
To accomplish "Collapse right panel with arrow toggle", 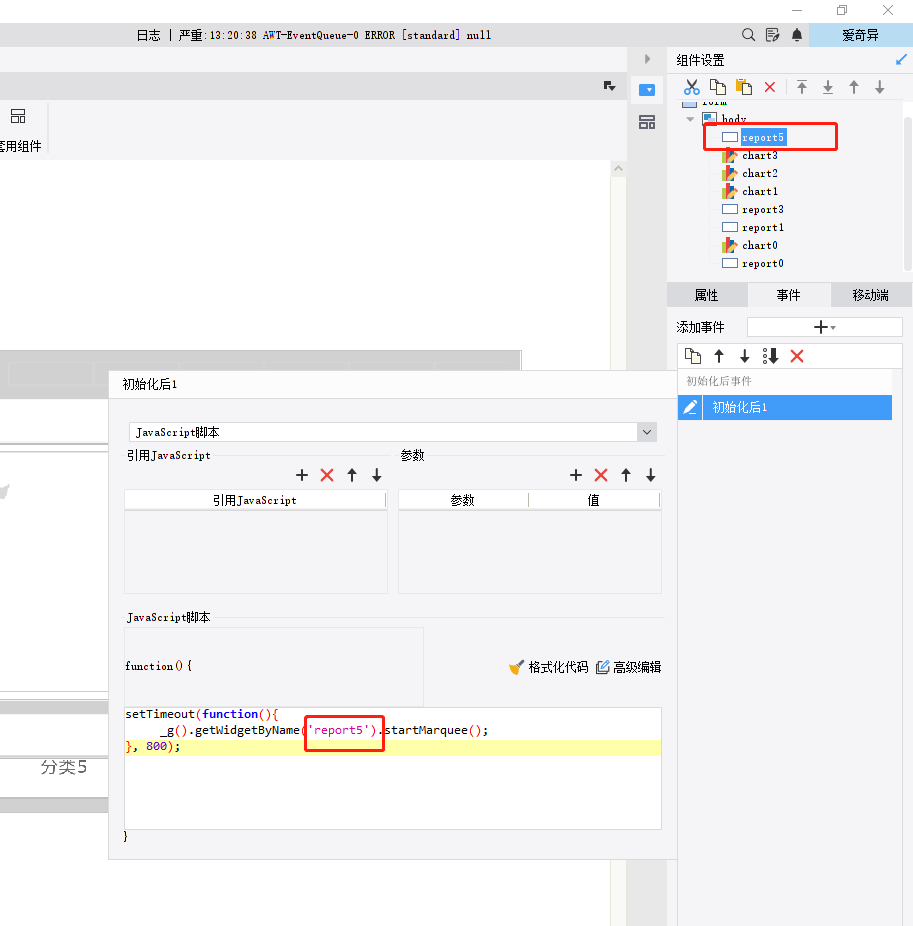I will [x=647, y=59].
